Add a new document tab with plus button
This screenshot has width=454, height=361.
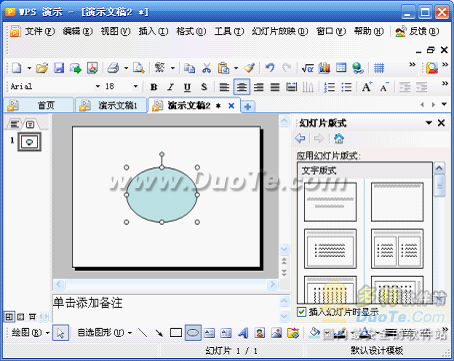pos(248,106)
